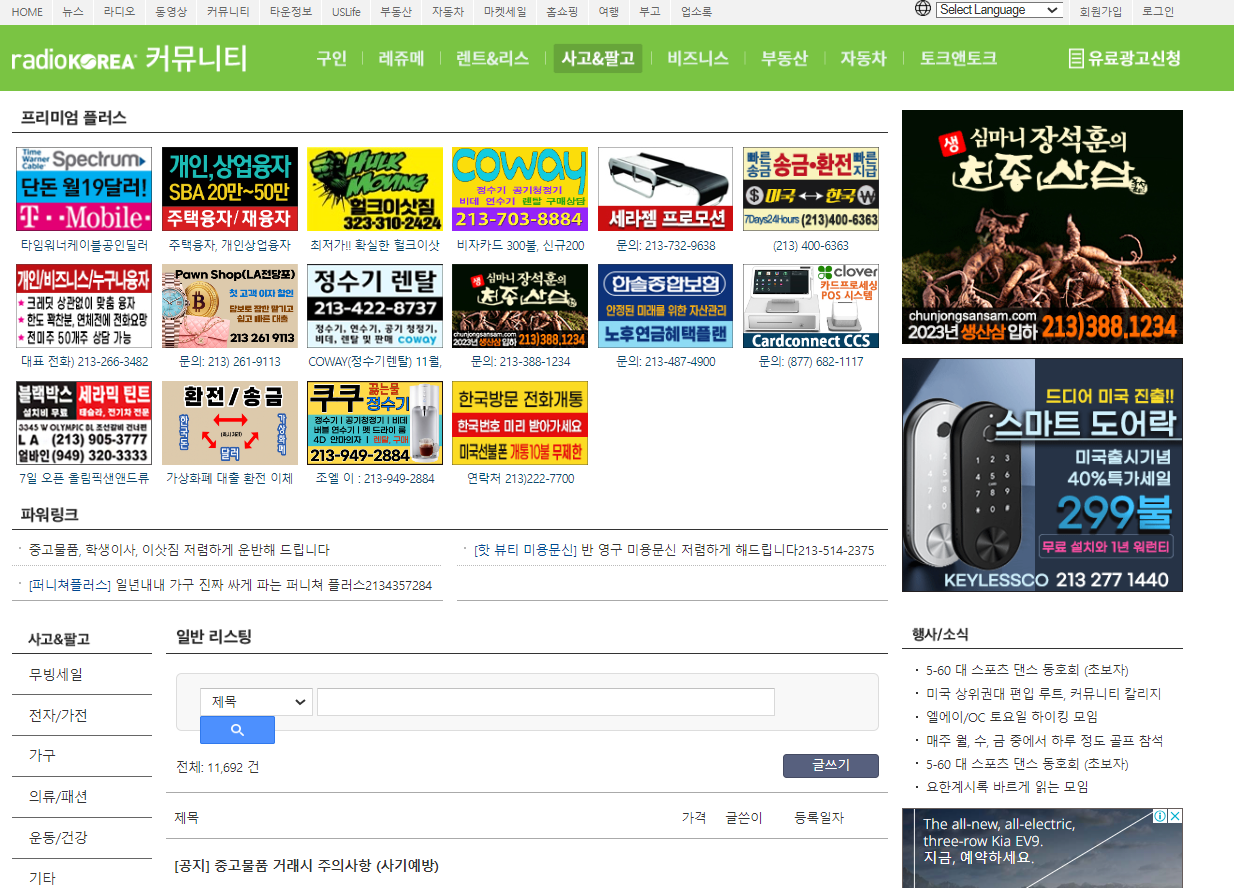Expand the 제목 search-field dropdown
This screenshot has height=888, width=1234.
(256, 702)
